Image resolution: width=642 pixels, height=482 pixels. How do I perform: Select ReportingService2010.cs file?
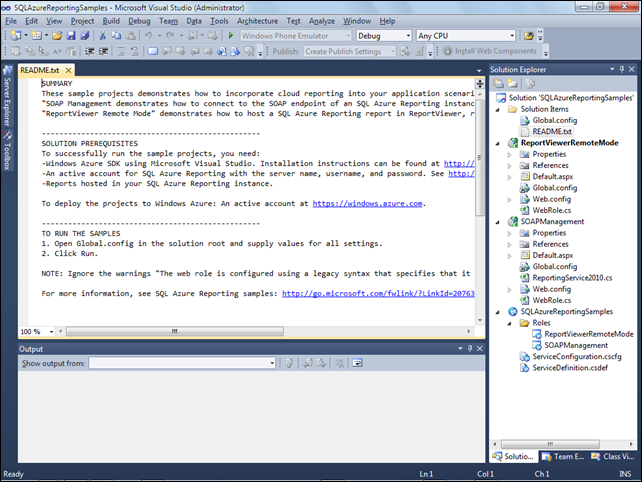[572, 278]
